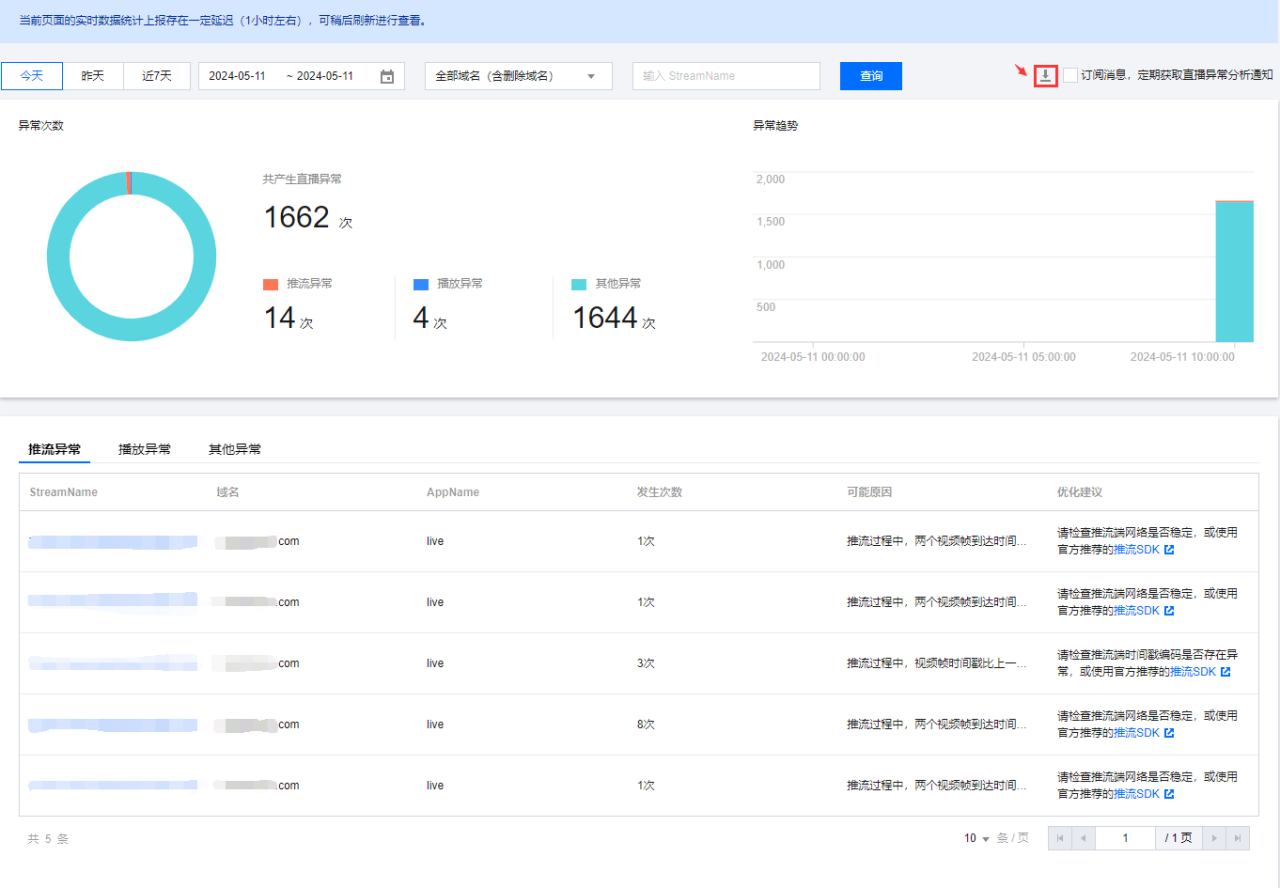This screenshot has height=888, width=1280.
Task: Open the date range calendar icon
Action: coord(387,77)
